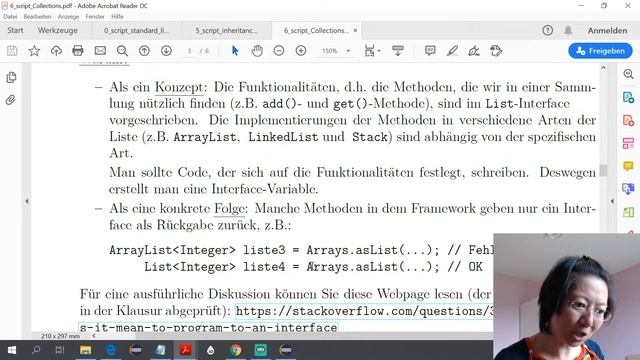Send file by email envelope icon

pos(100,51)
